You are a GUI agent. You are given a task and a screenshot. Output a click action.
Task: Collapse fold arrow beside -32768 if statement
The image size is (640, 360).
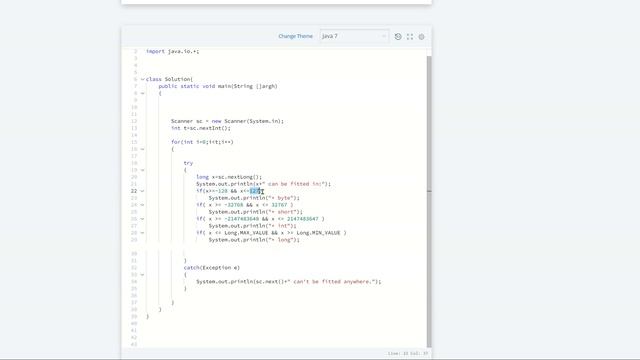click(x=142, y=205)
